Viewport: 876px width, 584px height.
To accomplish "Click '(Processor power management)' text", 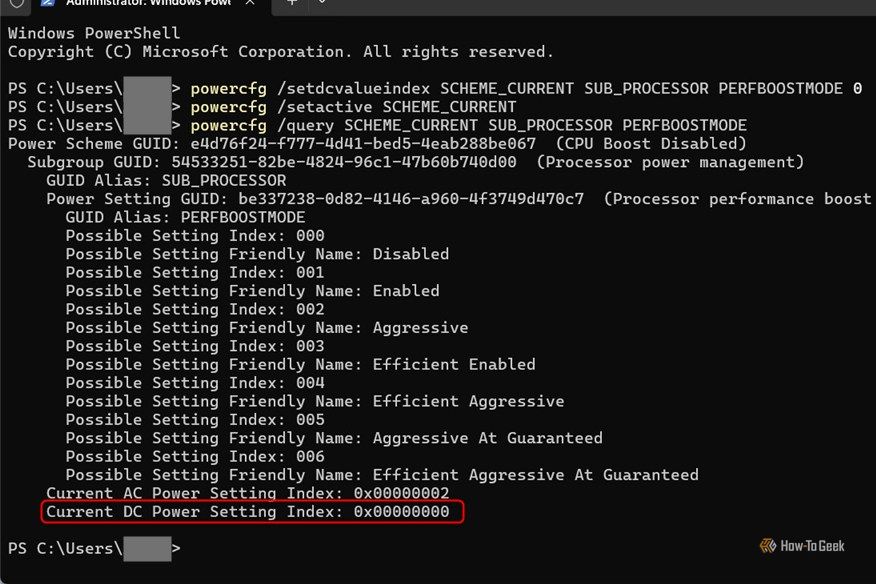I will (670, 162).
